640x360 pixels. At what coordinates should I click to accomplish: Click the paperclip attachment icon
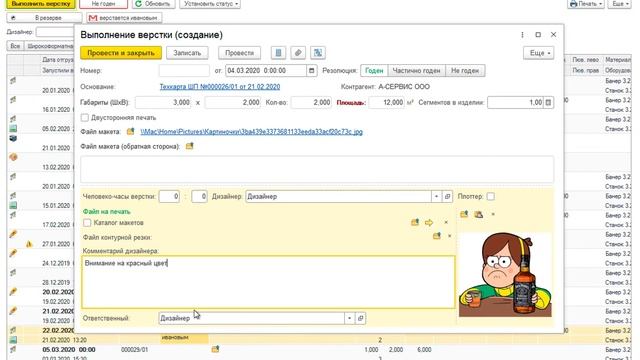click(x=298, y=53)
